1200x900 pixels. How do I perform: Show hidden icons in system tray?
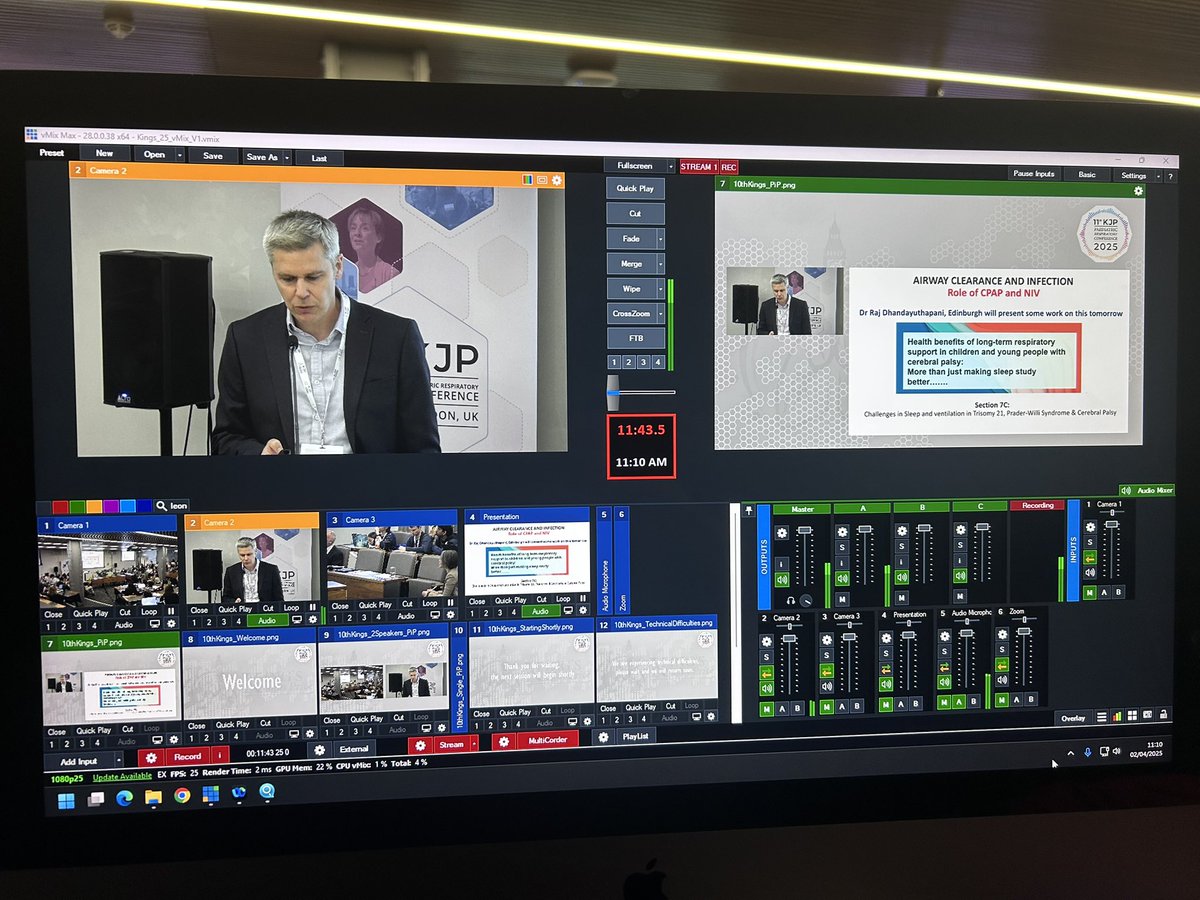[1071, 752]
